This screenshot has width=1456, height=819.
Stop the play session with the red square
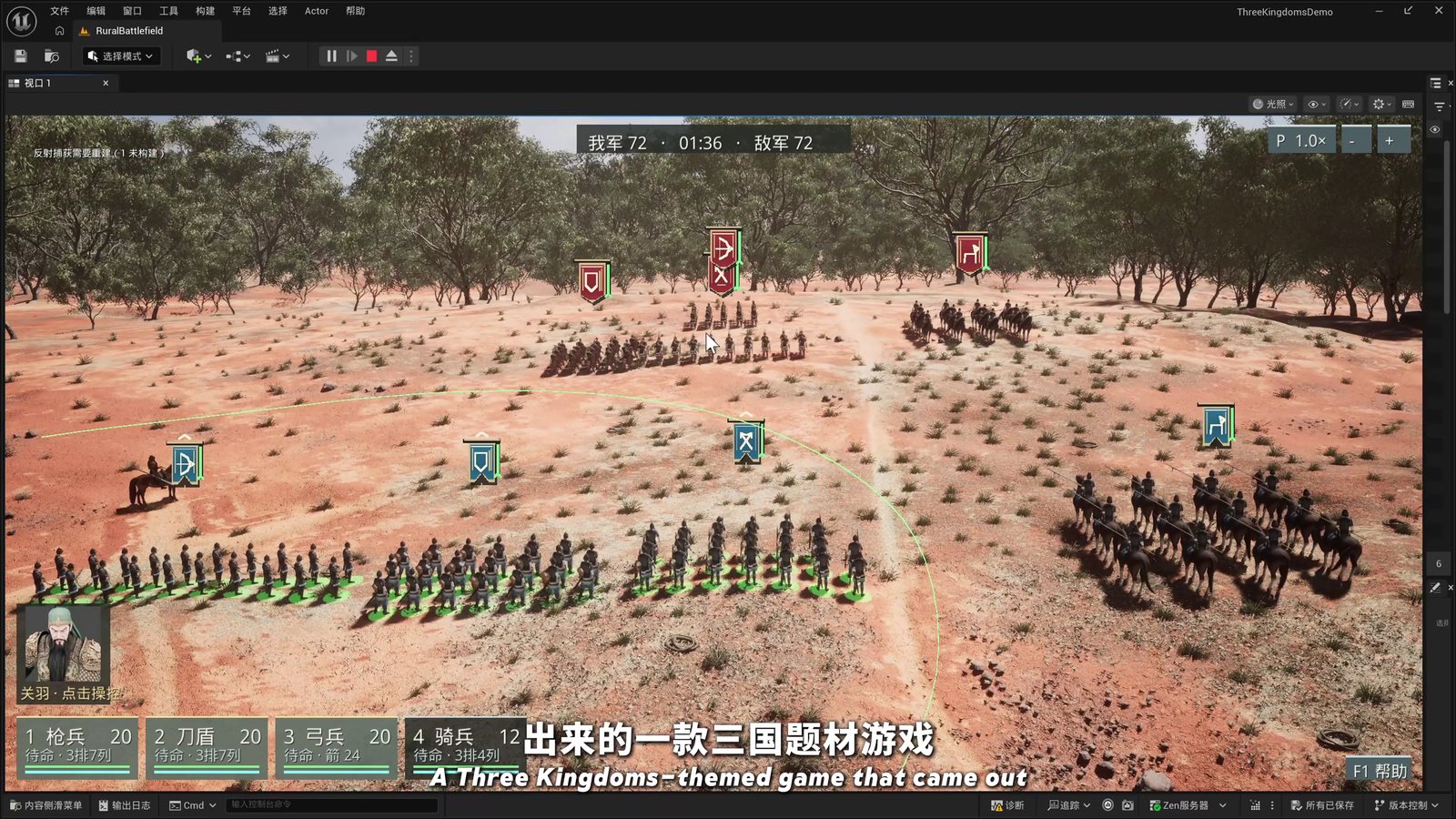click(x=371, y=56)
